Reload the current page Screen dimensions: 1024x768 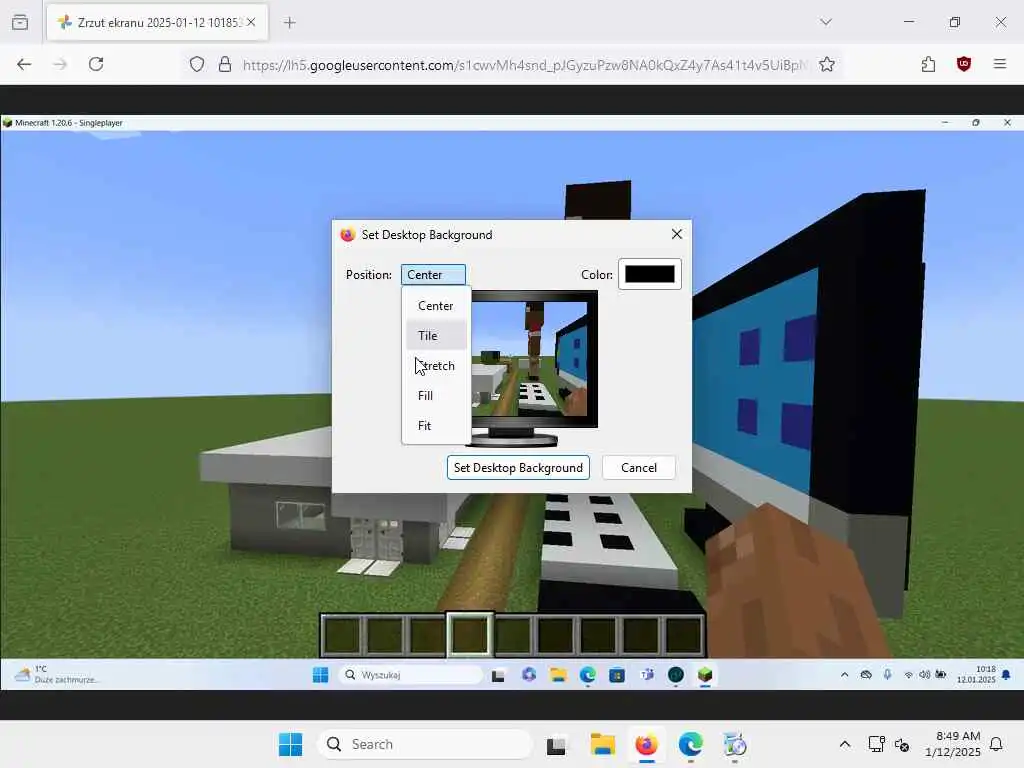(96, 64)
